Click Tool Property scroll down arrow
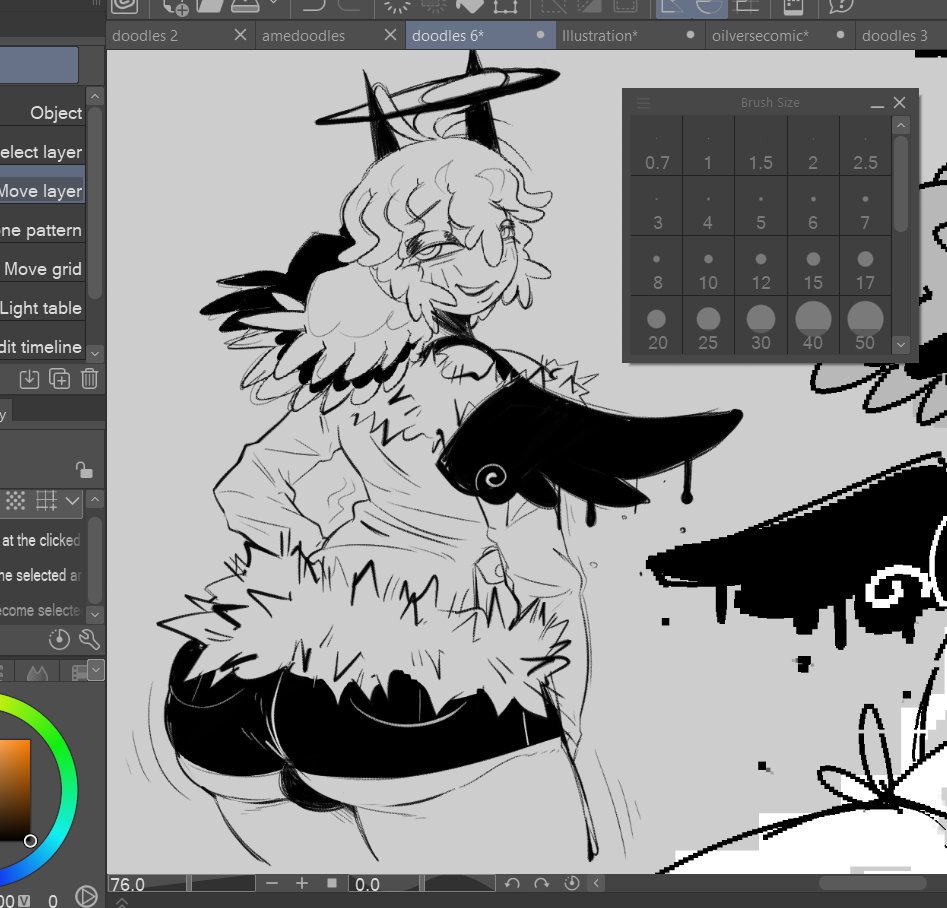Image resolution: width=947 pixels, height=908 pixels. (x=95, y=614)
